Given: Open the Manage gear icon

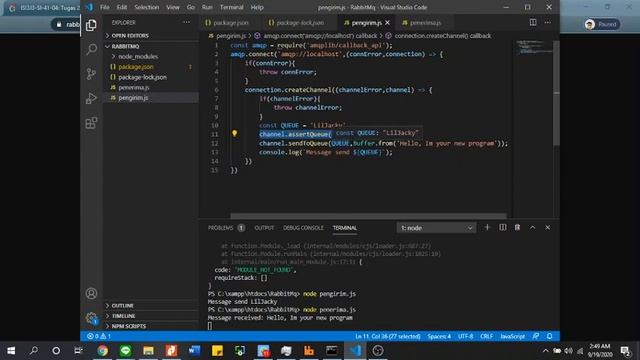Looking at the screenshot, I should click(91, 318).
